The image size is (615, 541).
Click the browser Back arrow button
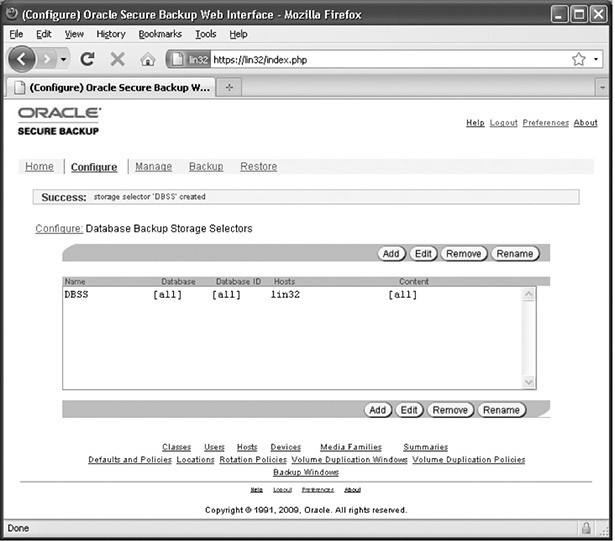pos(21,59)
